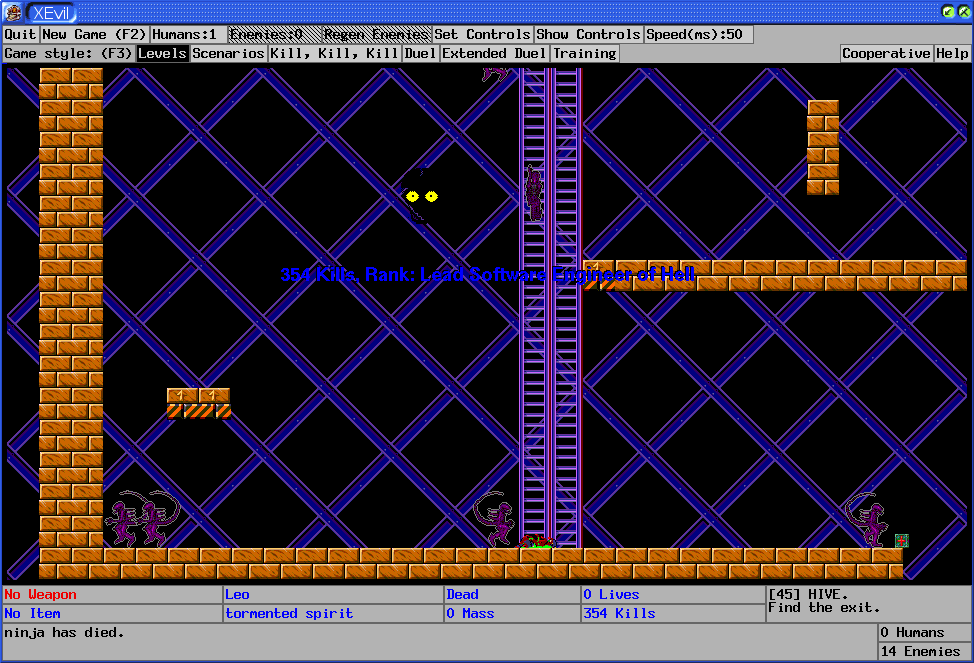Click the striped up-arrow elevator platform
The width and height of the screenshot is (974, 663).
[x=199, y=403]
